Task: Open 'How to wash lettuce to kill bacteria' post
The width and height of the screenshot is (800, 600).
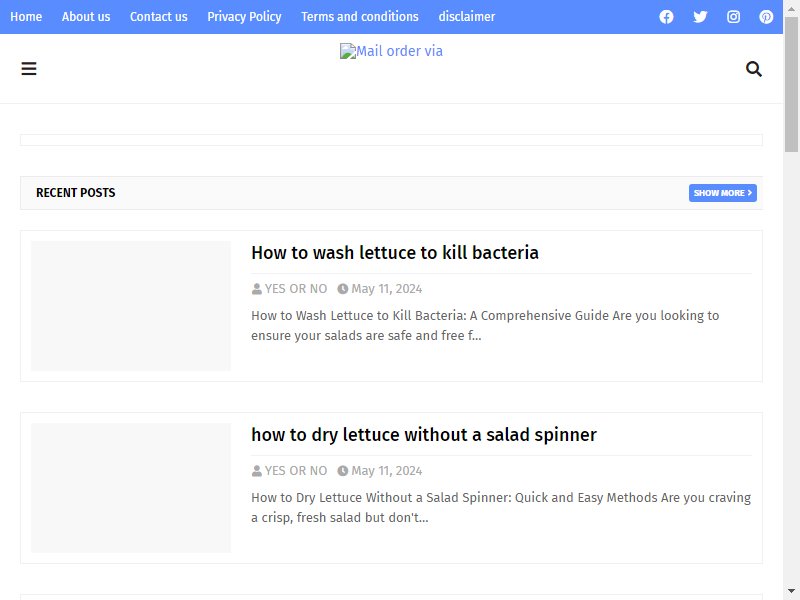Action: [x=394, y=253]
